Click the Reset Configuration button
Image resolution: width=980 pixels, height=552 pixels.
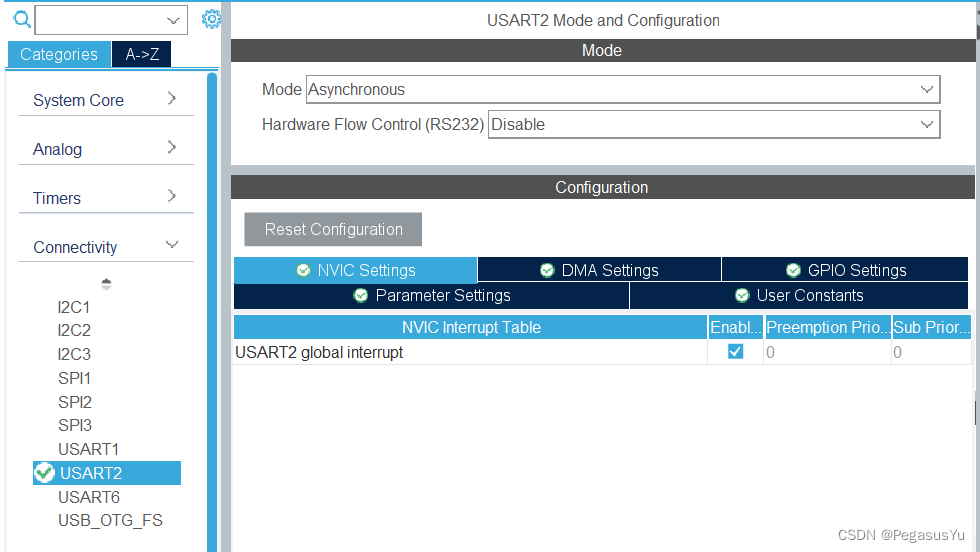tap(333, 229)
